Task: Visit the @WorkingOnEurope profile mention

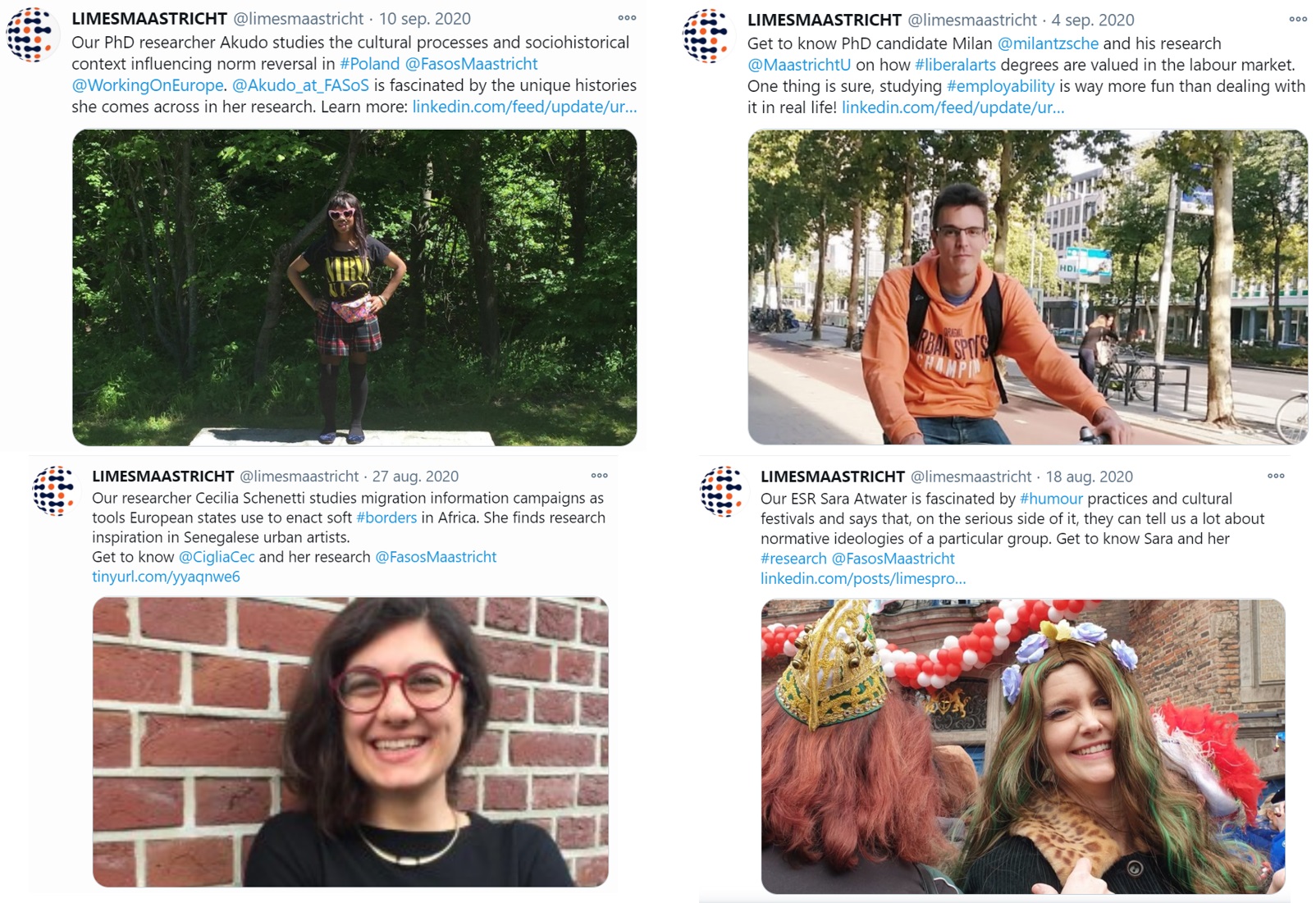Action: (148, 85)
